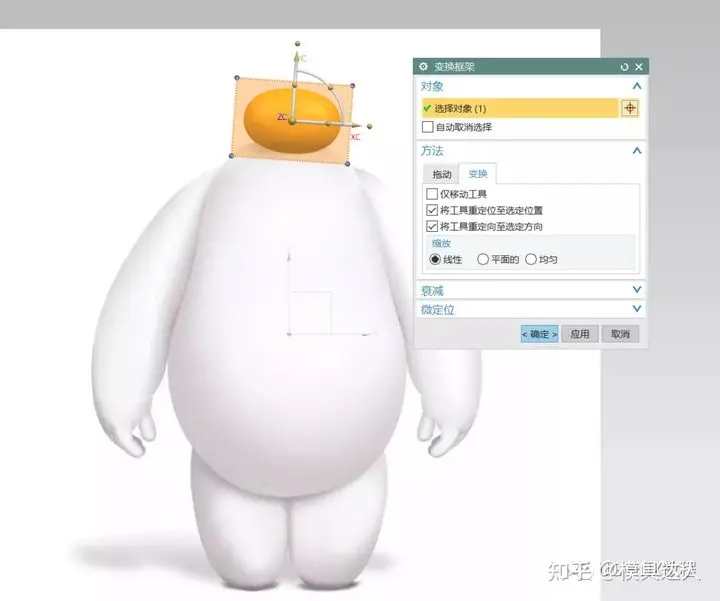
Task: Pick the cage's bottom-left corner point
Action: click(x=231, y=156)
